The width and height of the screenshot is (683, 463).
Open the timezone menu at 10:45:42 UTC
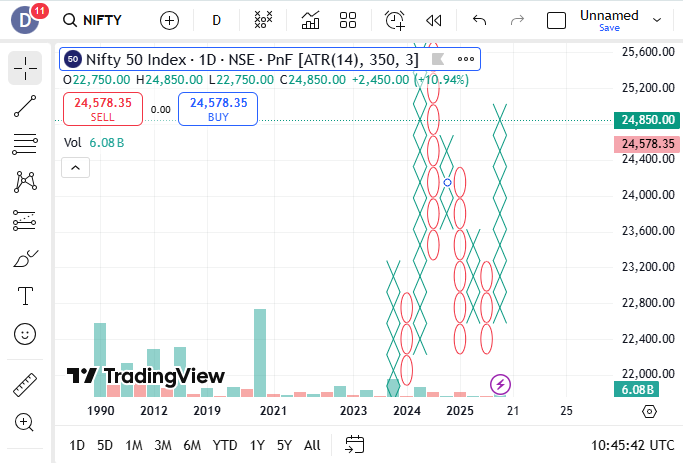632,445
